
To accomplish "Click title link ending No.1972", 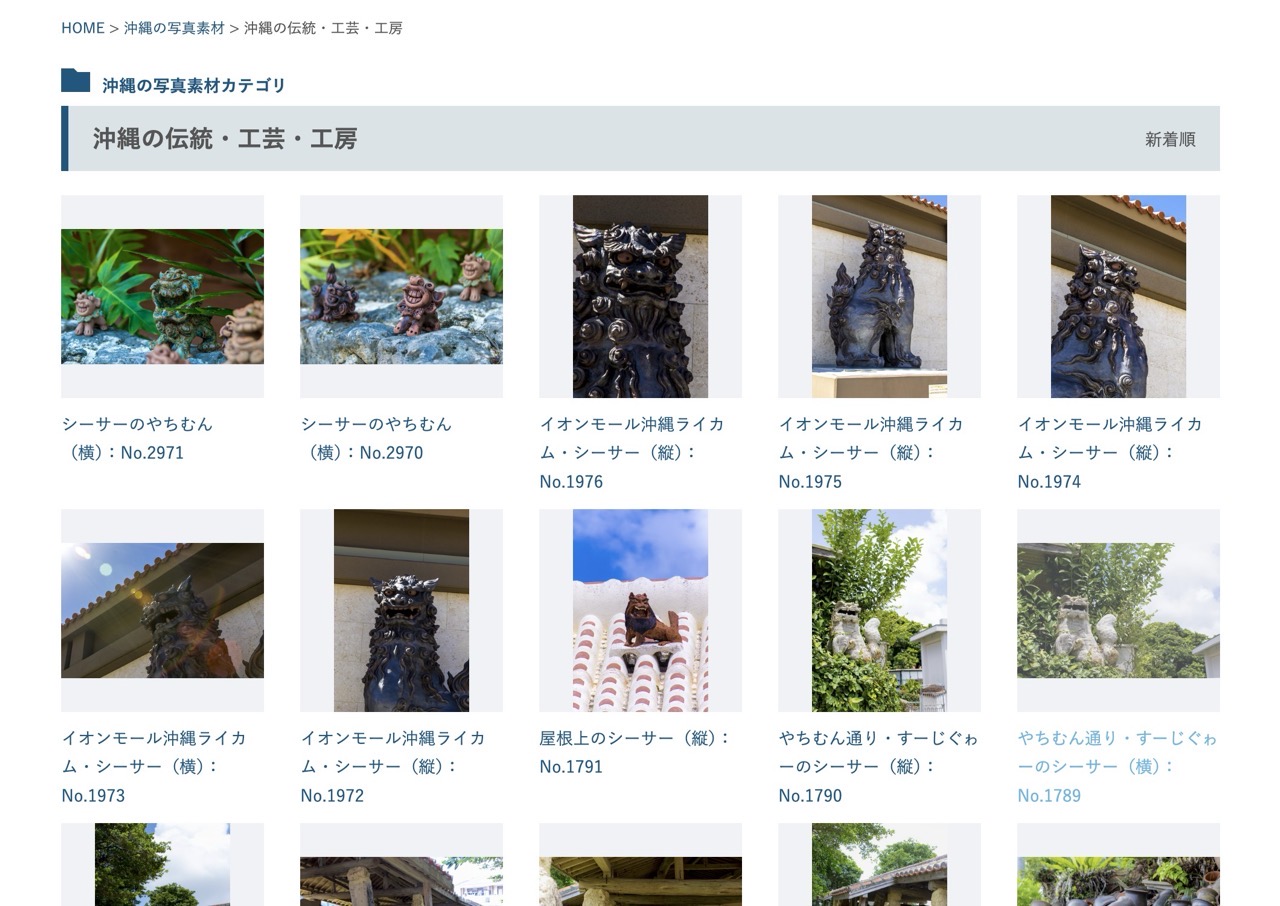I will tap(393, 766).
